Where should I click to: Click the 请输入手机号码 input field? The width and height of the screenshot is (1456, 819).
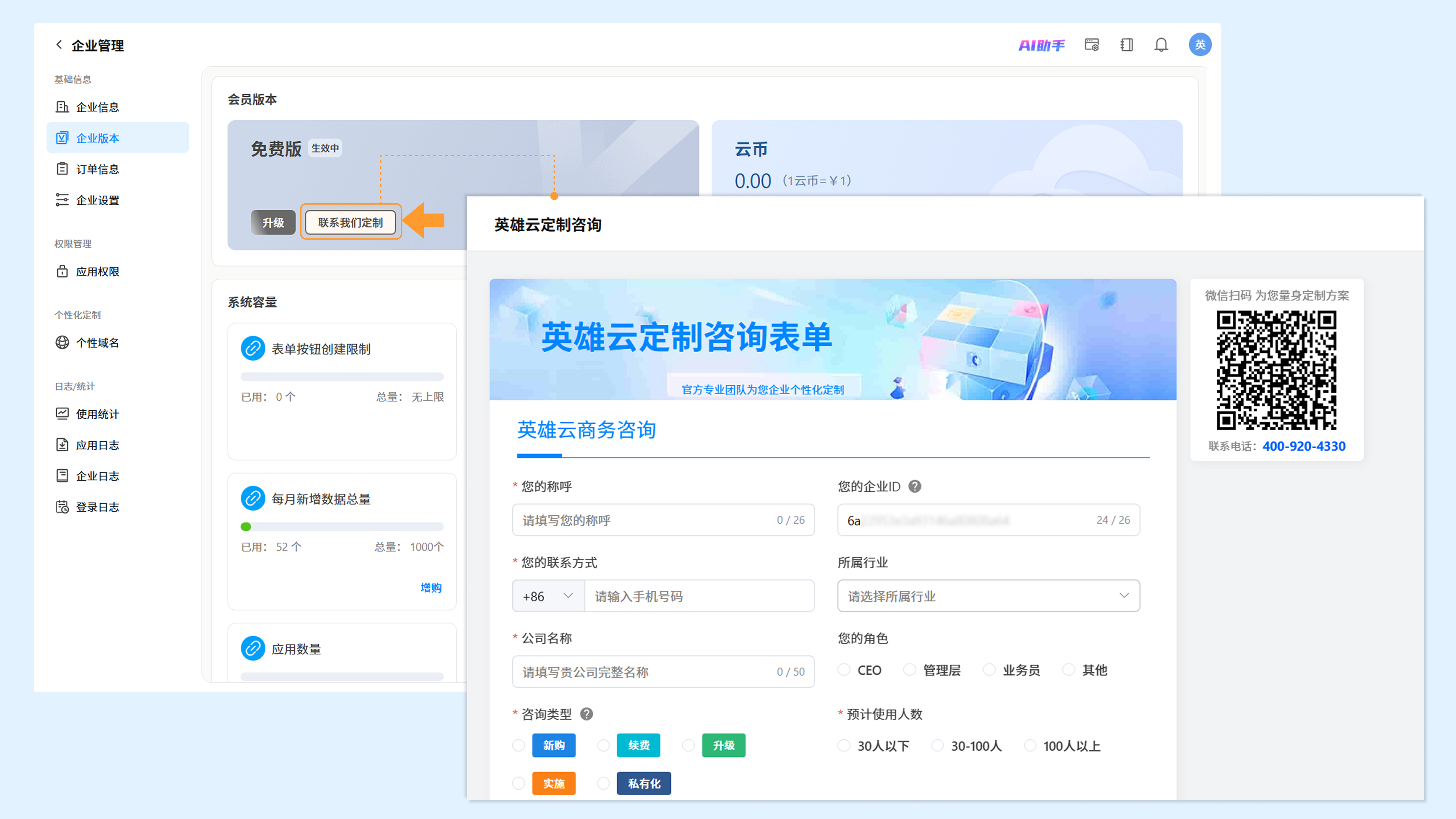(x=699, y=596)
